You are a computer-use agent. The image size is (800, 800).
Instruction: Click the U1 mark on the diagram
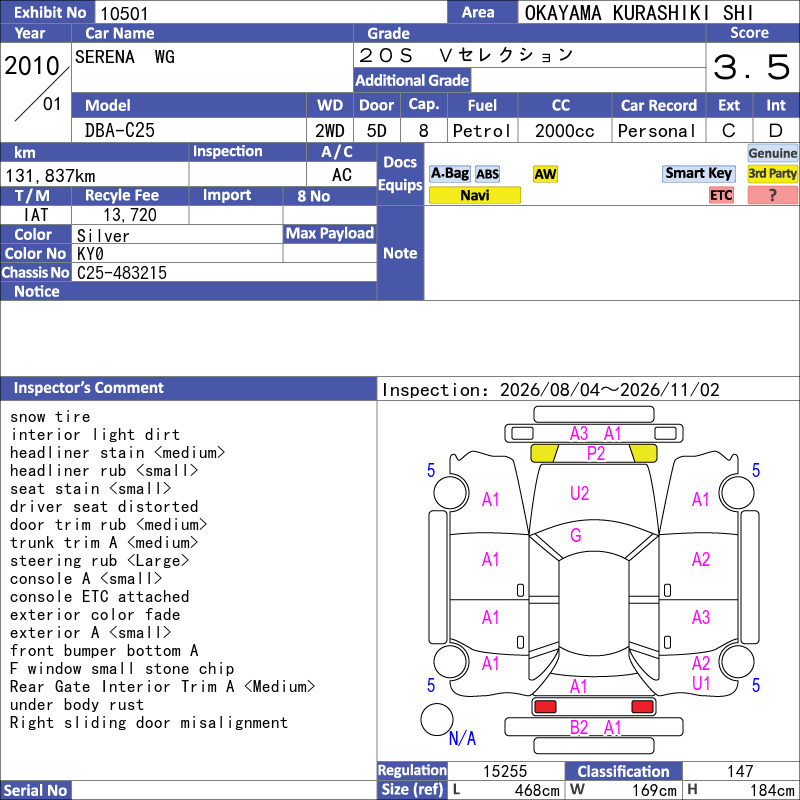(x=701, y=683)
